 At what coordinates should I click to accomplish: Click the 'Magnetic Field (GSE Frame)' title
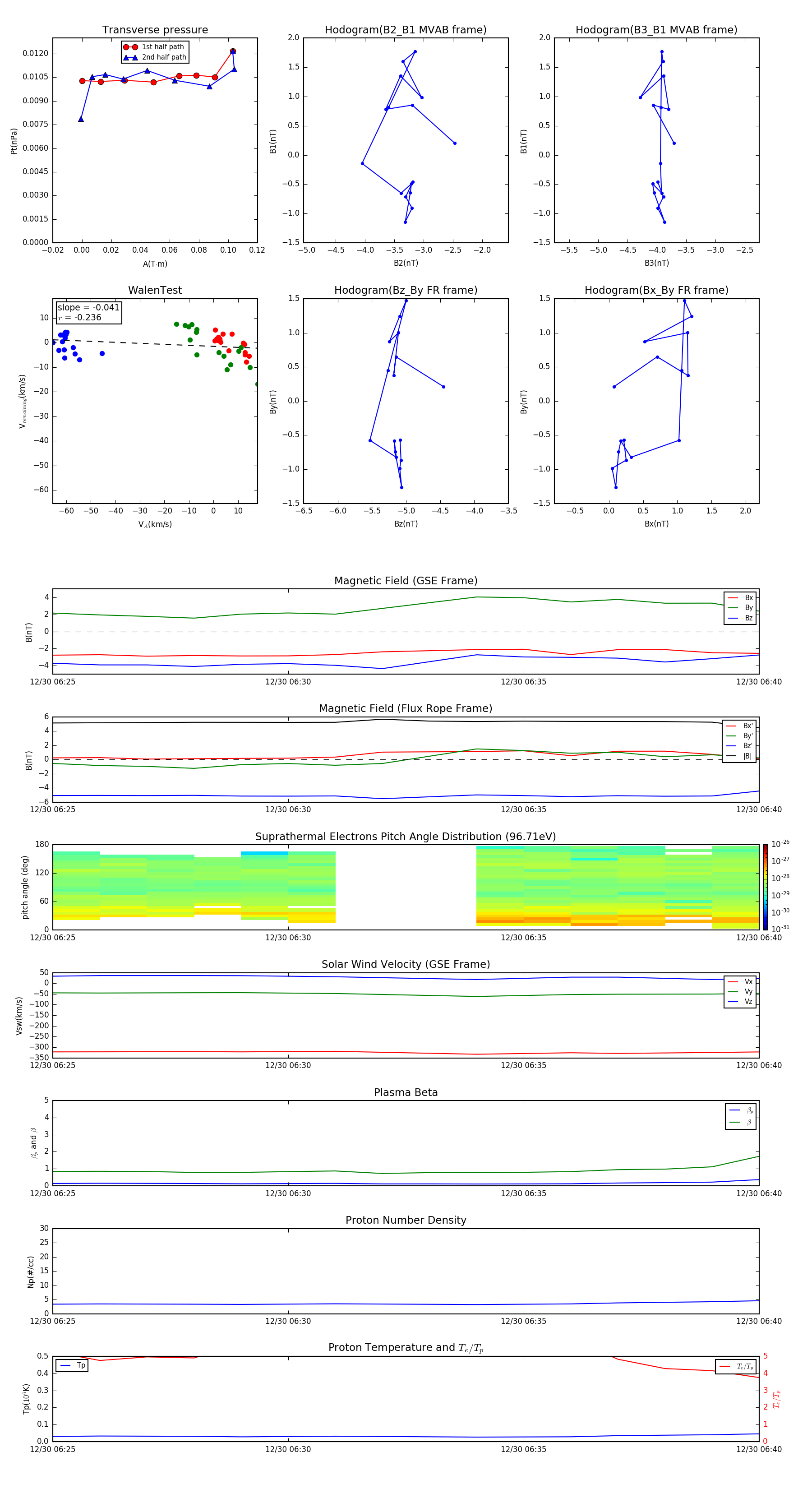pyautogui.click(x=406, y=581)
